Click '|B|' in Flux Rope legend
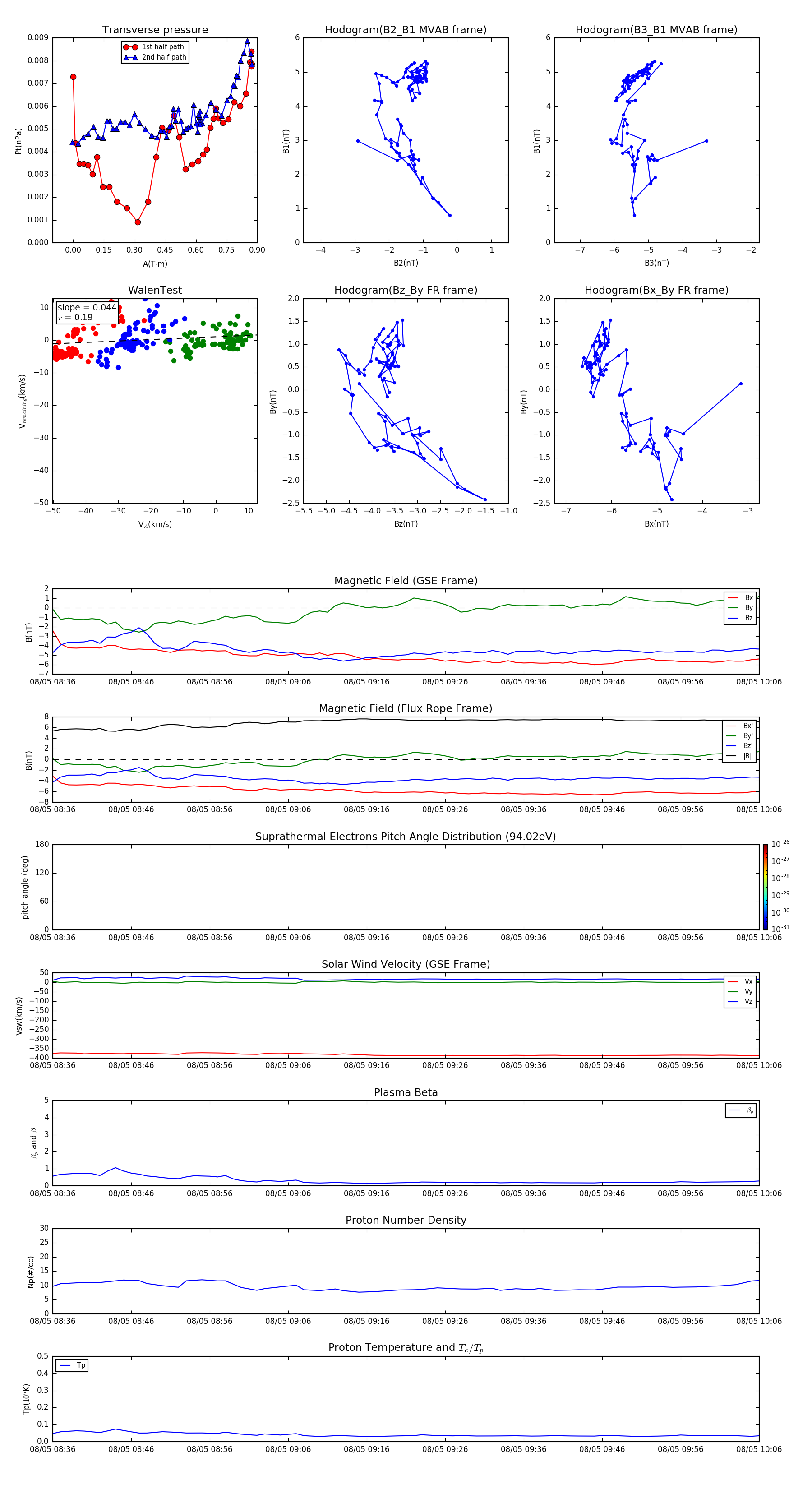Viewport: 812px width, 1489px height. pos(747,756)
